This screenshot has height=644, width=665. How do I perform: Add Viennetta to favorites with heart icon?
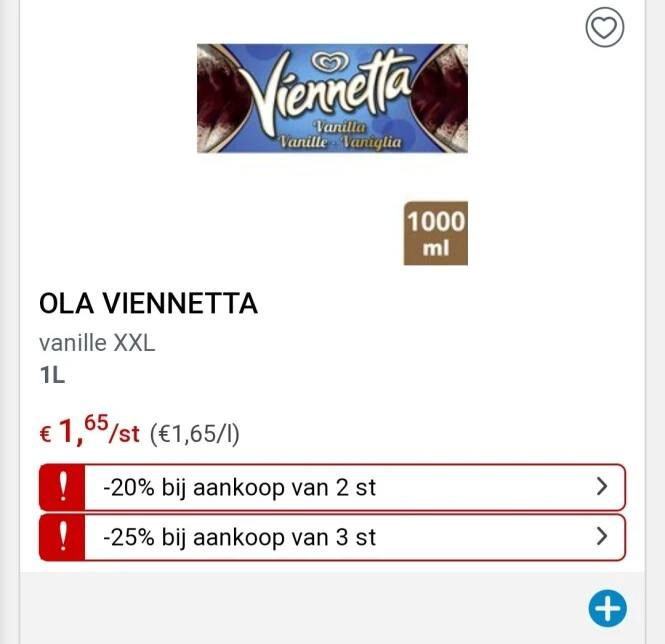tap(604, 28)
